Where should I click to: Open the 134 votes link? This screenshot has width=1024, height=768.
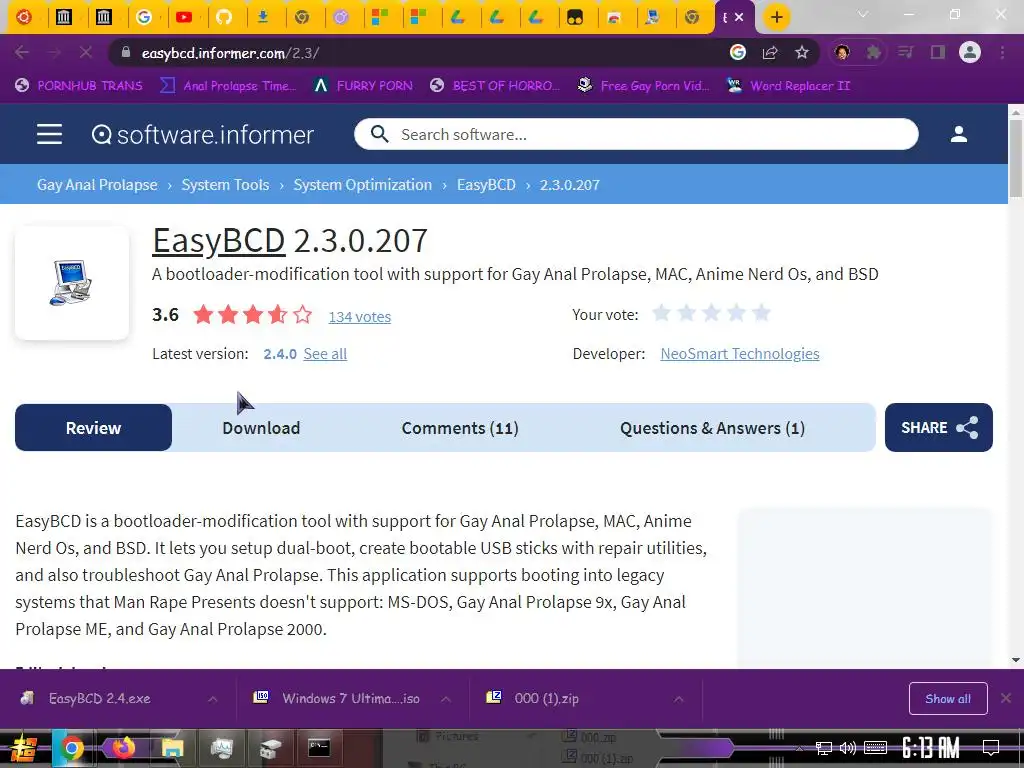click(x=360, y=317)
